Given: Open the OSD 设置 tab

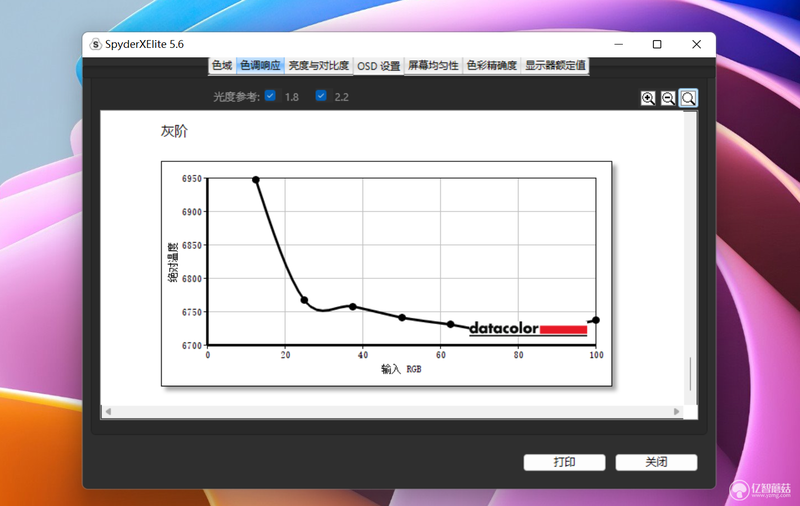Looking at the screenshot, I should coord(379,66).
